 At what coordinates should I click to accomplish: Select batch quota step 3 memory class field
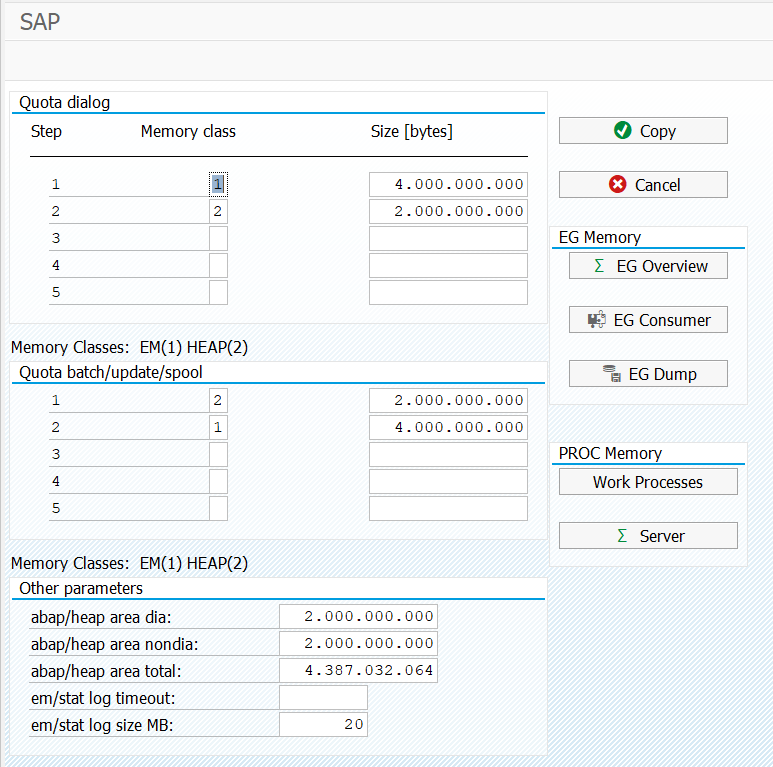tap(218, 454)
